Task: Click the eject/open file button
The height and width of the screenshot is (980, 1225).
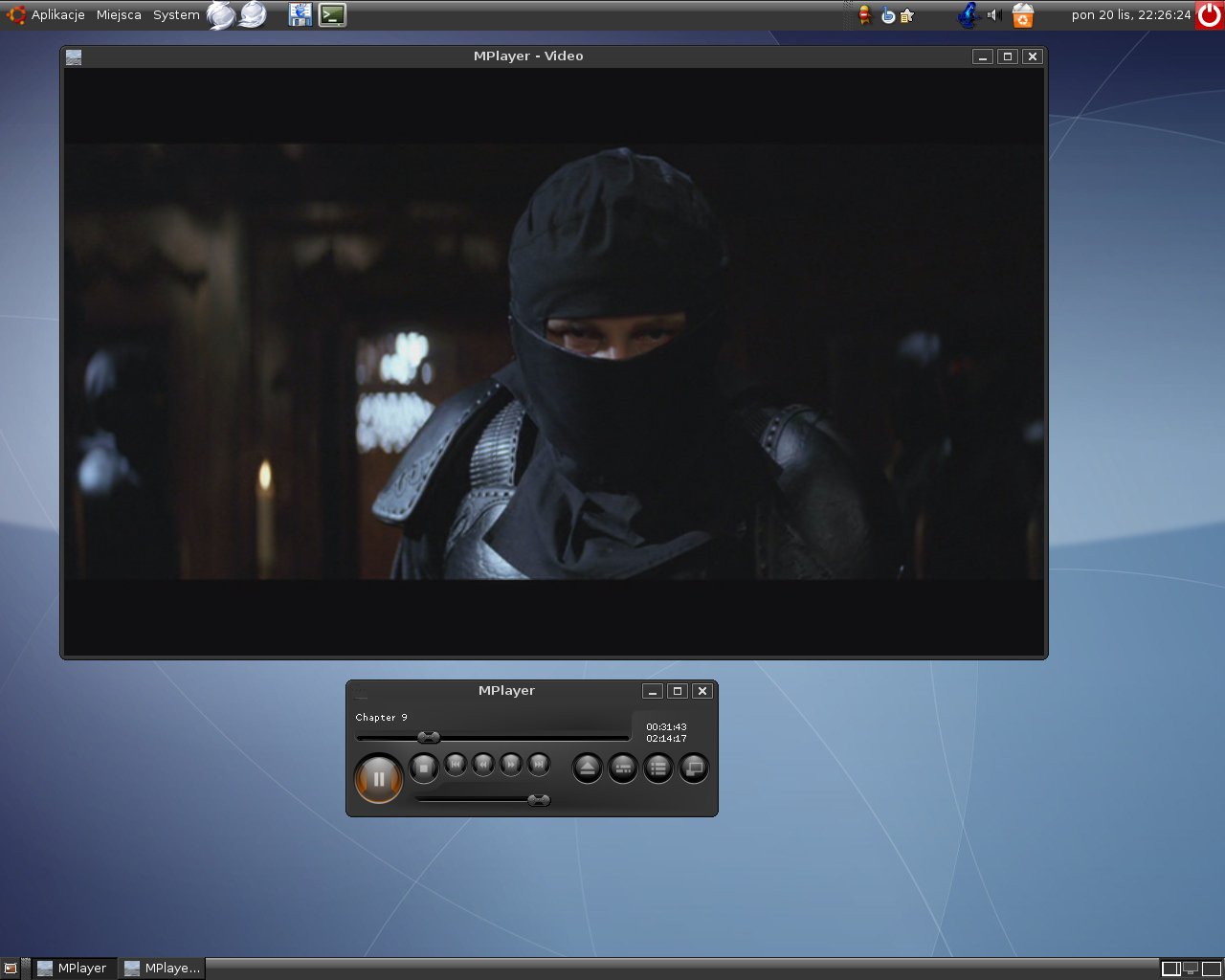Action: point(587,768)
